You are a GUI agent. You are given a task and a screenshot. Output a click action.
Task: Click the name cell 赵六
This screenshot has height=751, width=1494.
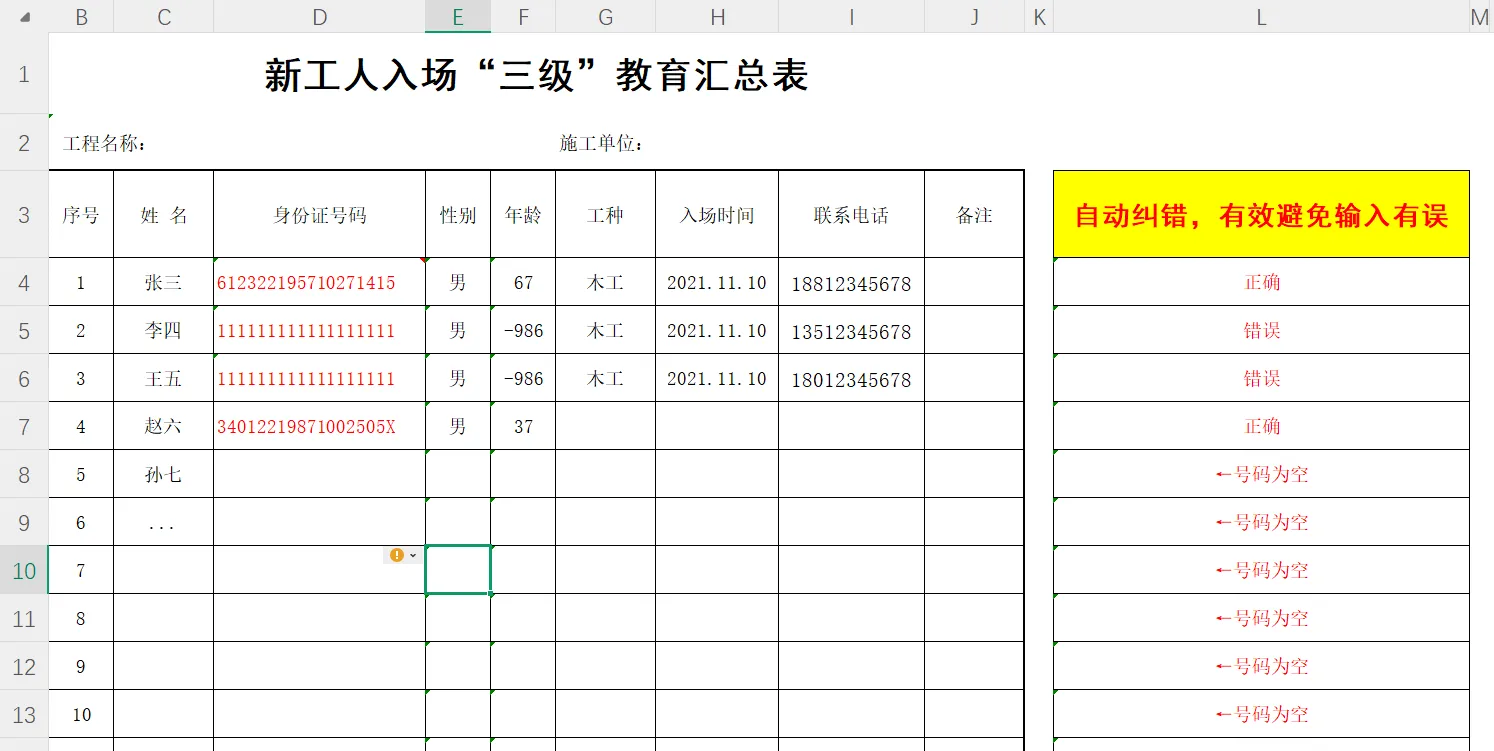(x=164, y=426)
